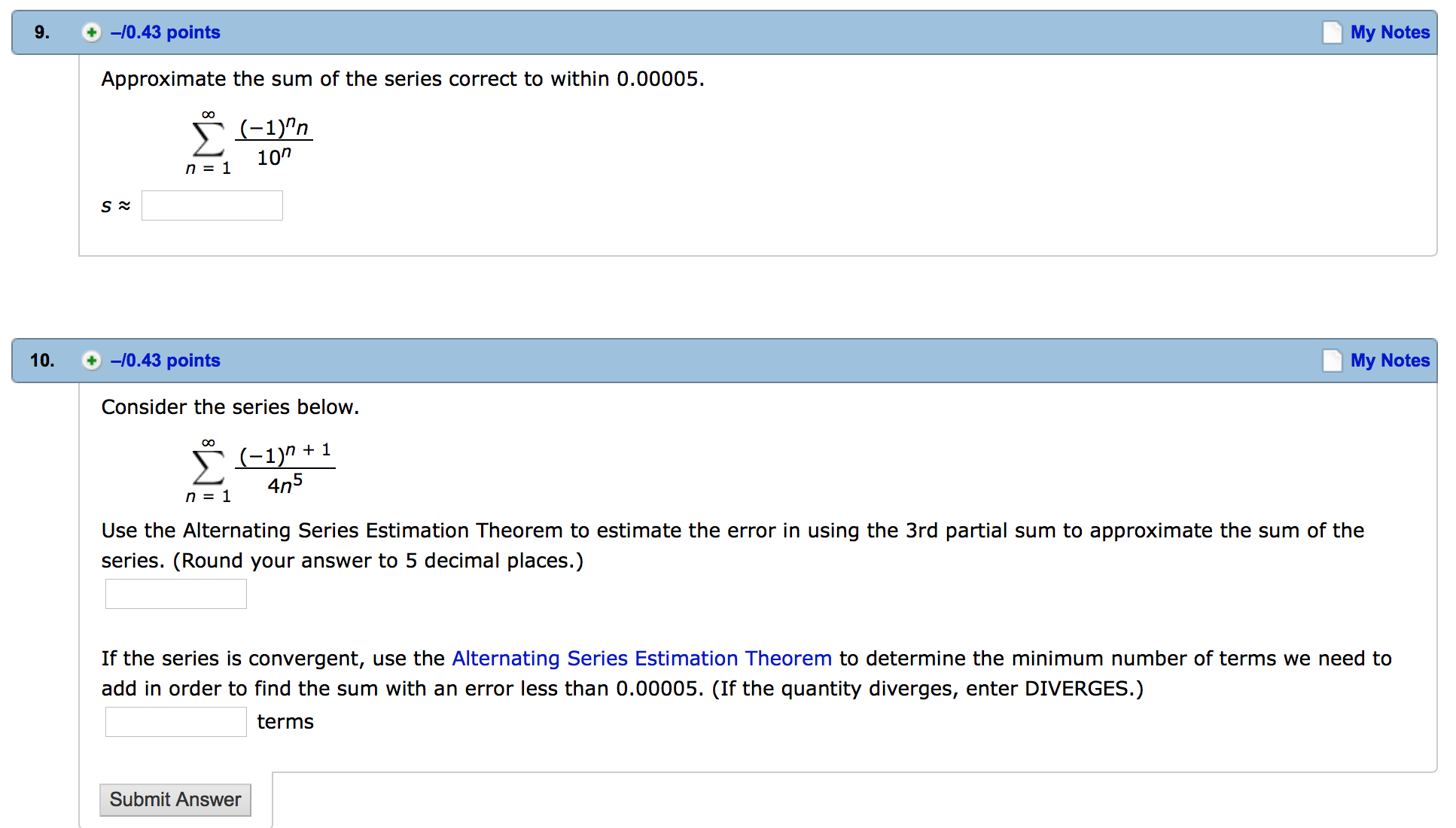Click the minimum number of terms input box

pos(175,721)
